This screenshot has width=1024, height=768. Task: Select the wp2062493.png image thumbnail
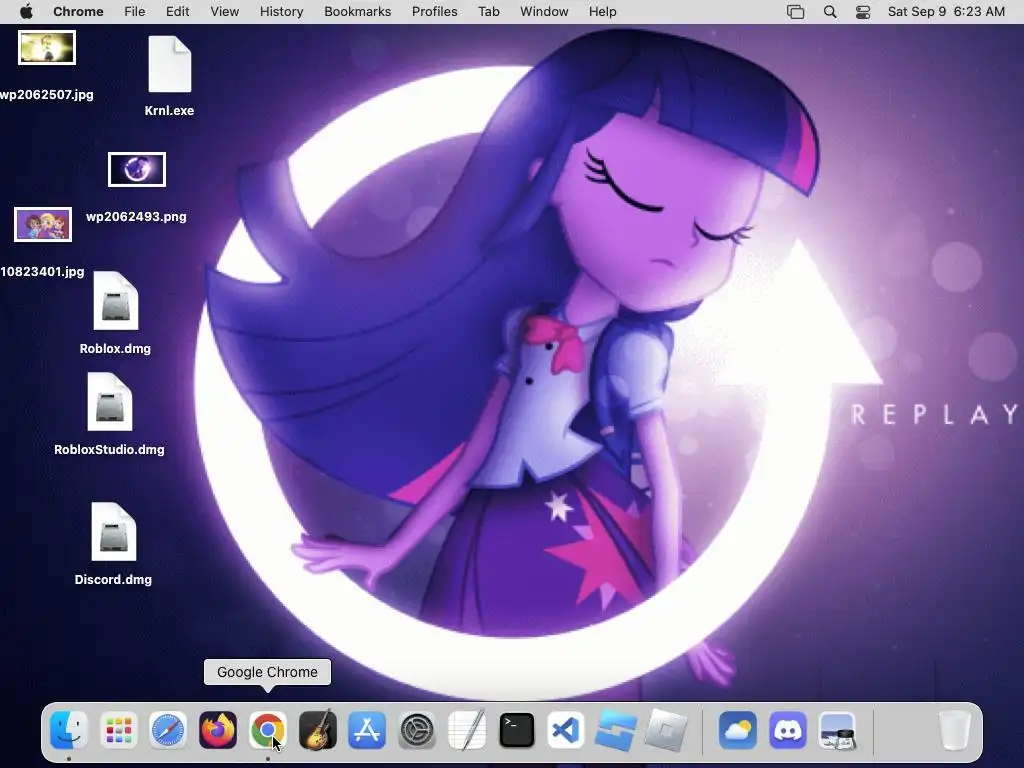136,169
